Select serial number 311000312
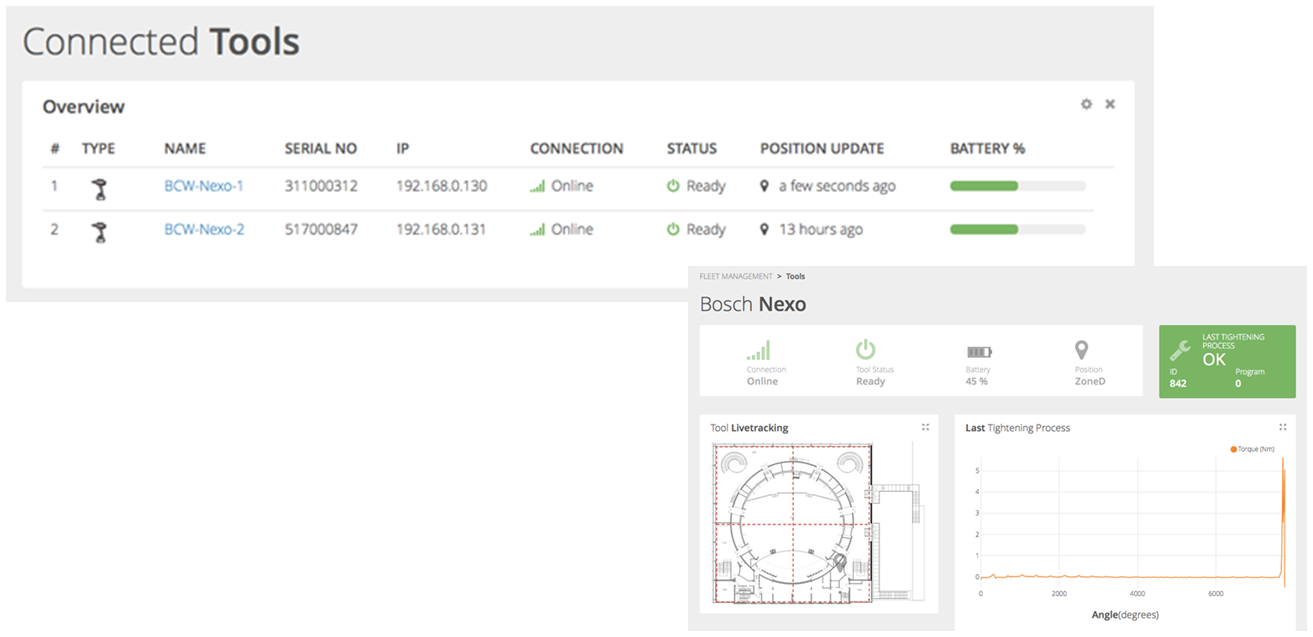The width and height of the screenshot is (1313, 637). pos(321,186)
